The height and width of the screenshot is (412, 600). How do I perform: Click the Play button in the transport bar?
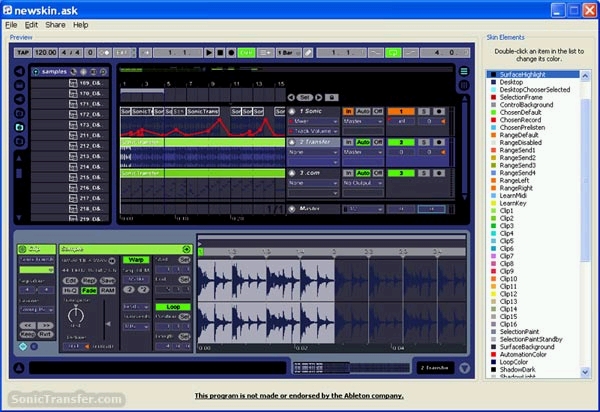209,53
